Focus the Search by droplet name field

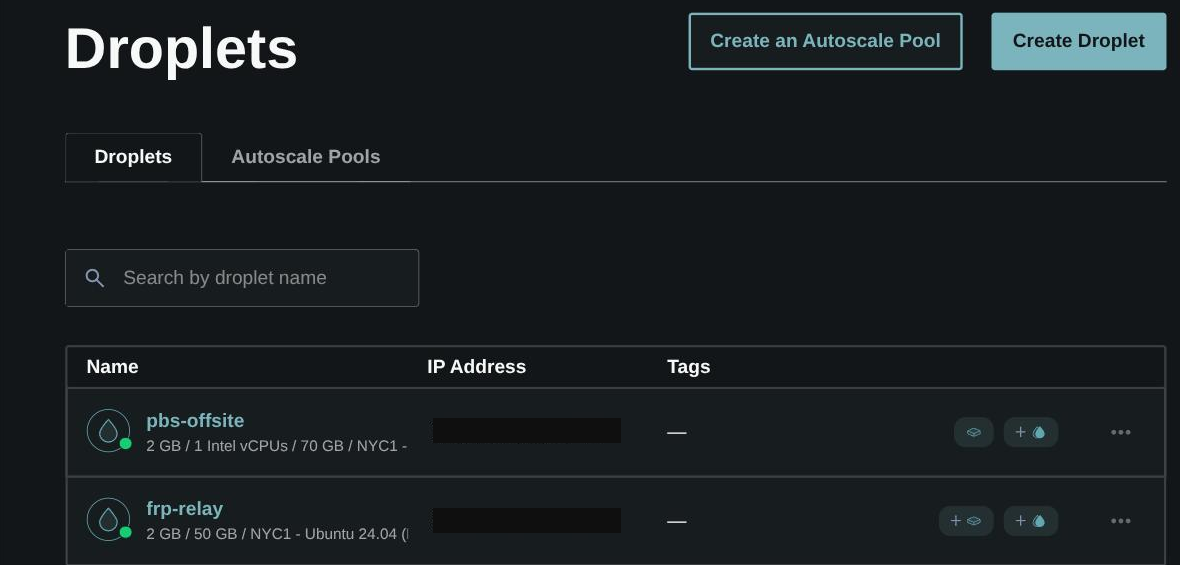click(242, 278)
